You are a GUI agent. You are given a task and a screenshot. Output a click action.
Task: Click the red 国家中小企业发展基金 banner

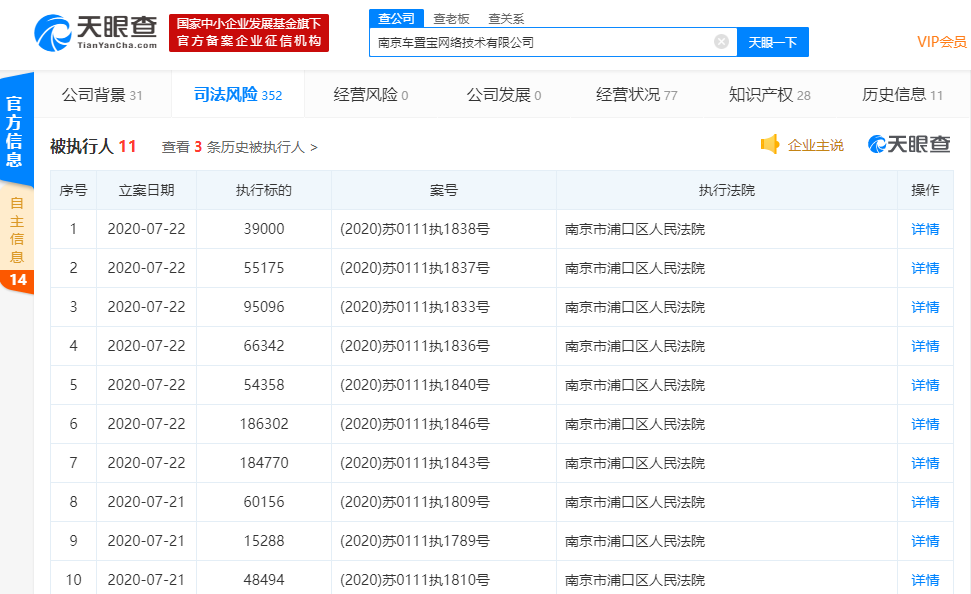[249, 33]
